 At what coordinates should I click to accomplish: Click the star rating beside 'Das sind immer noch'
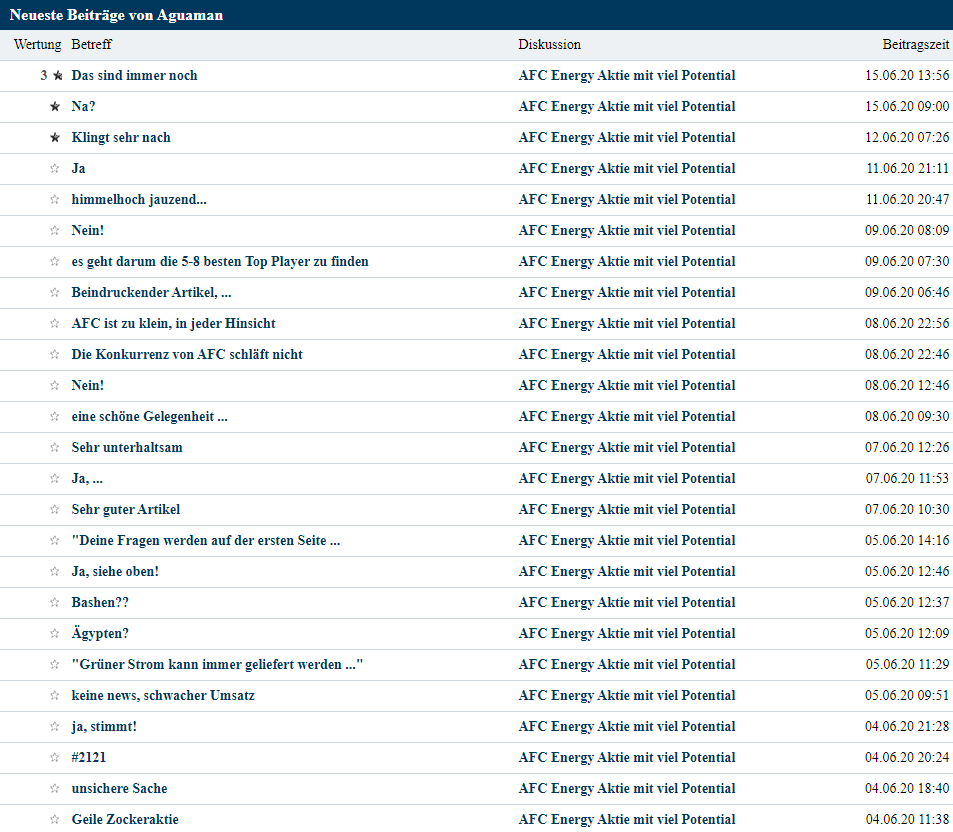58,76
